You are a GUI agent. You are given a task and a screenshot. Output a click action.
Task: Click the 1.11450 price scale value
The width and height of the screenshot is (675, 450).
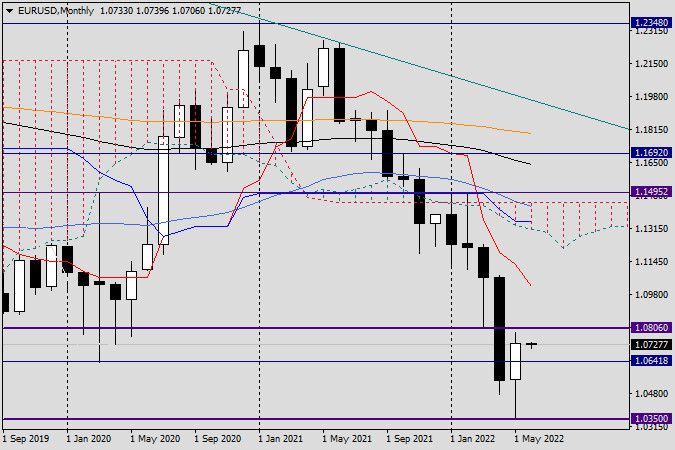[652, 262]
